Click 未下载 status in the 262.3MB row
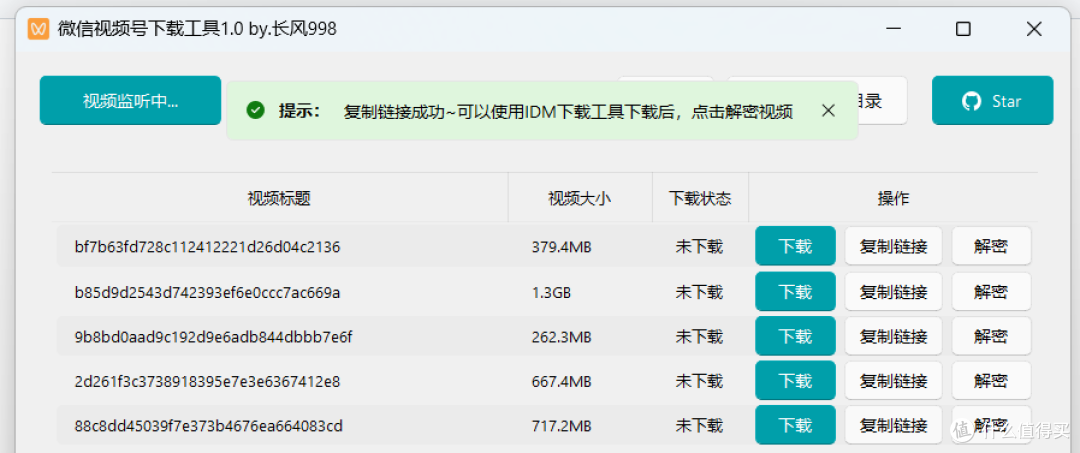This screenshot has width=1080, height=453. coord(699,337)
